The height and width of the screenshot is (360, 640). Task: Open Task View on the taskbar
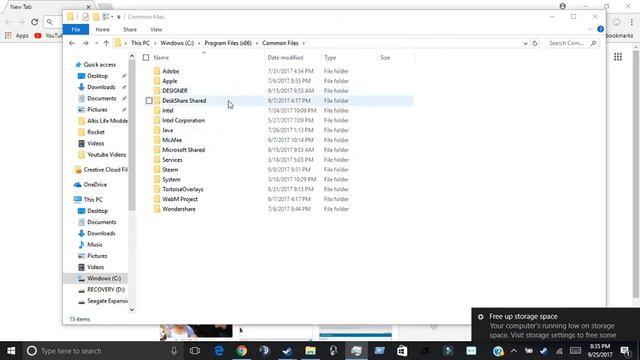pos(195,351)
